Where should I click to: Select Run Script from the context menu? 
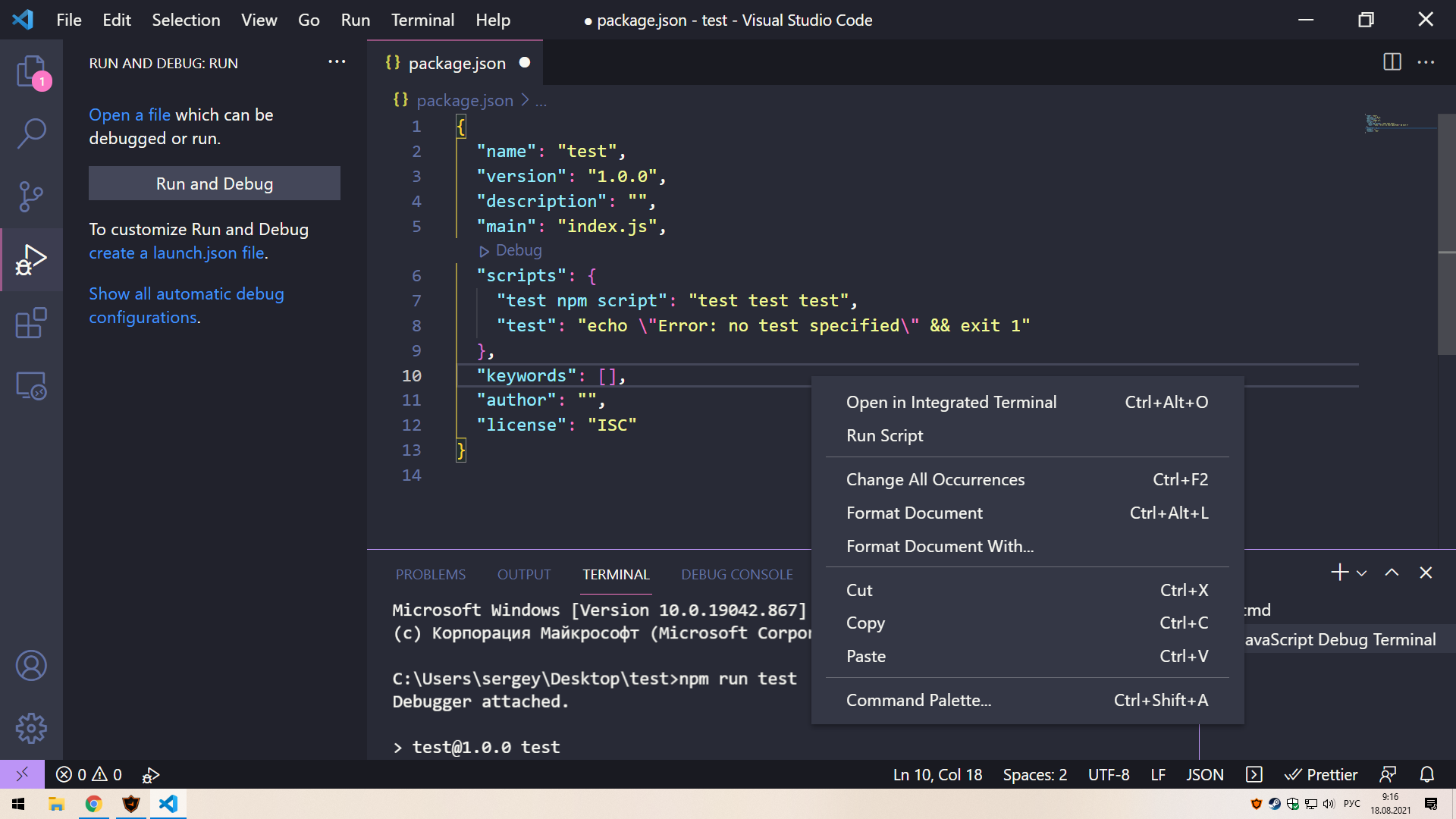(884, 435)
